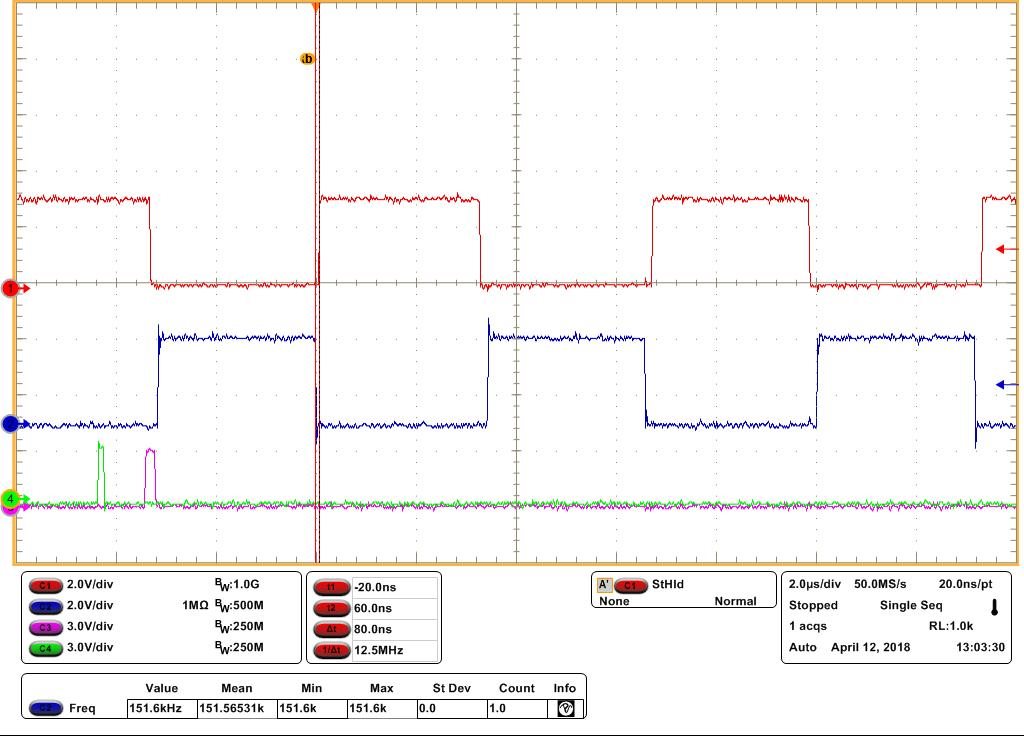
Task: Select the channel 4 ground reference marker
Action: [x=10, y=499]
